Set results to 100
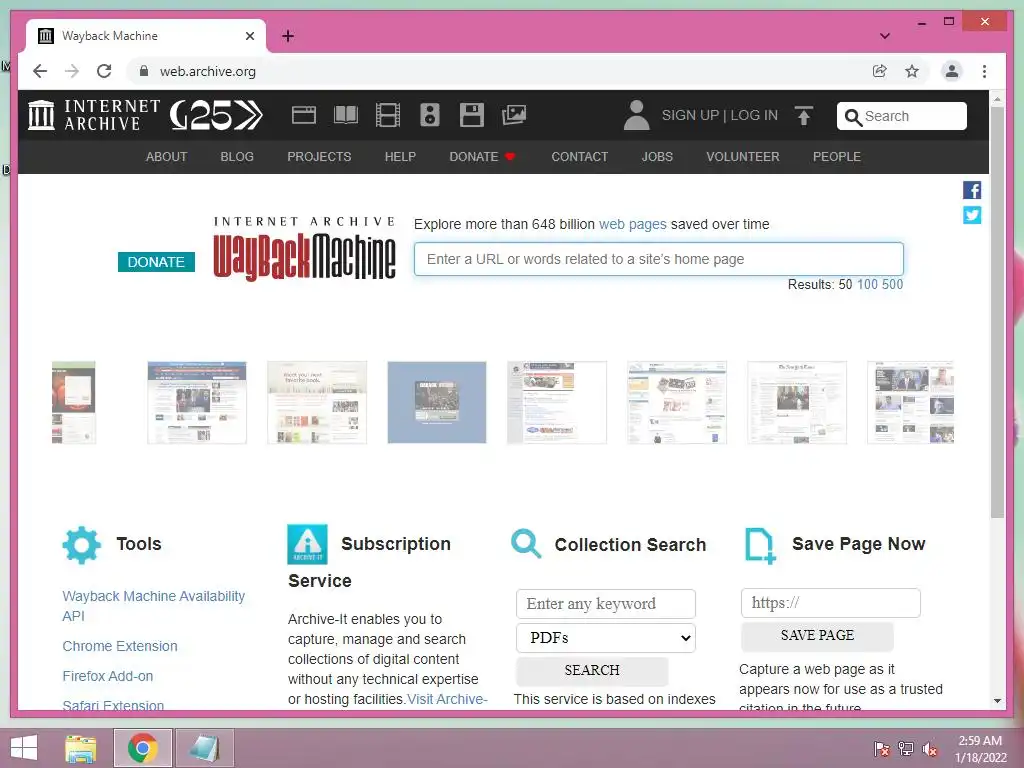1024x768 pixels. click(x=867, y=285)
